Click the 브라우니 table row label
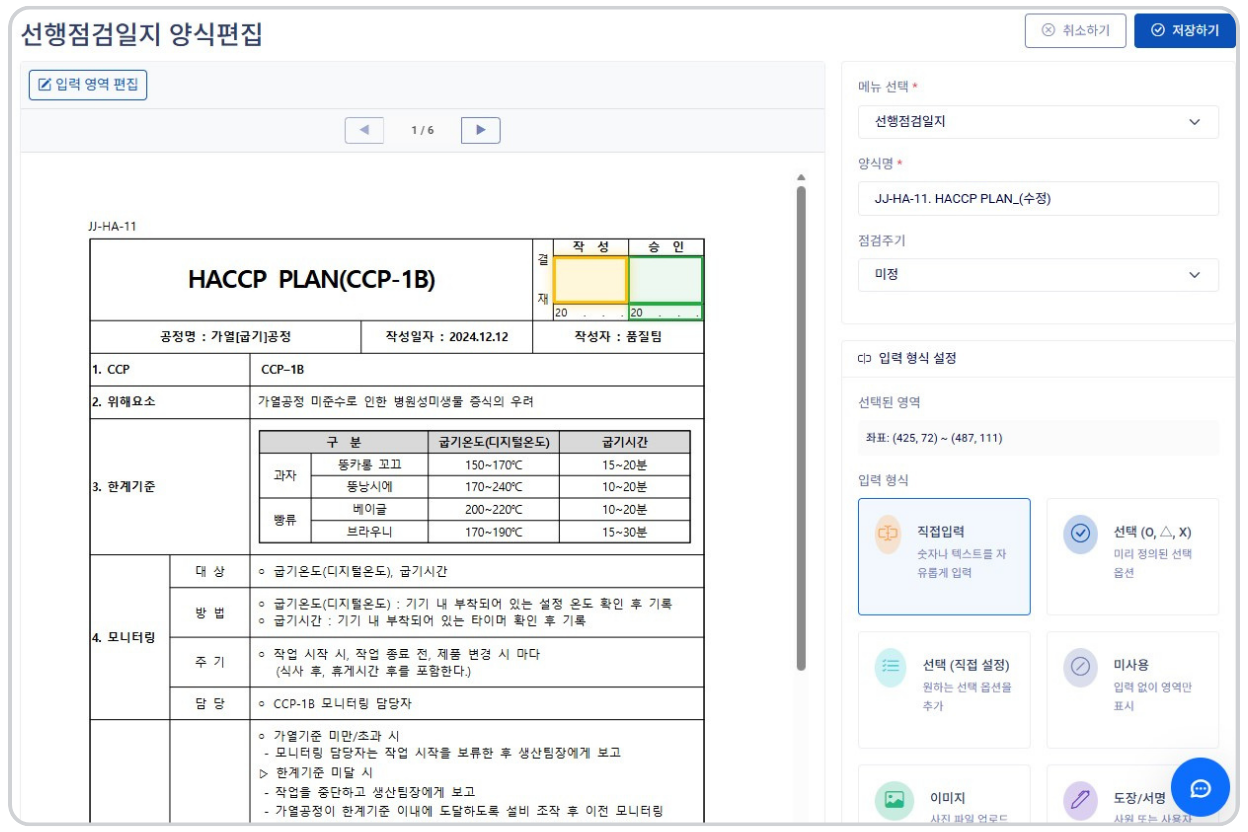This screenshot has height=832, width=1248. 371,532
